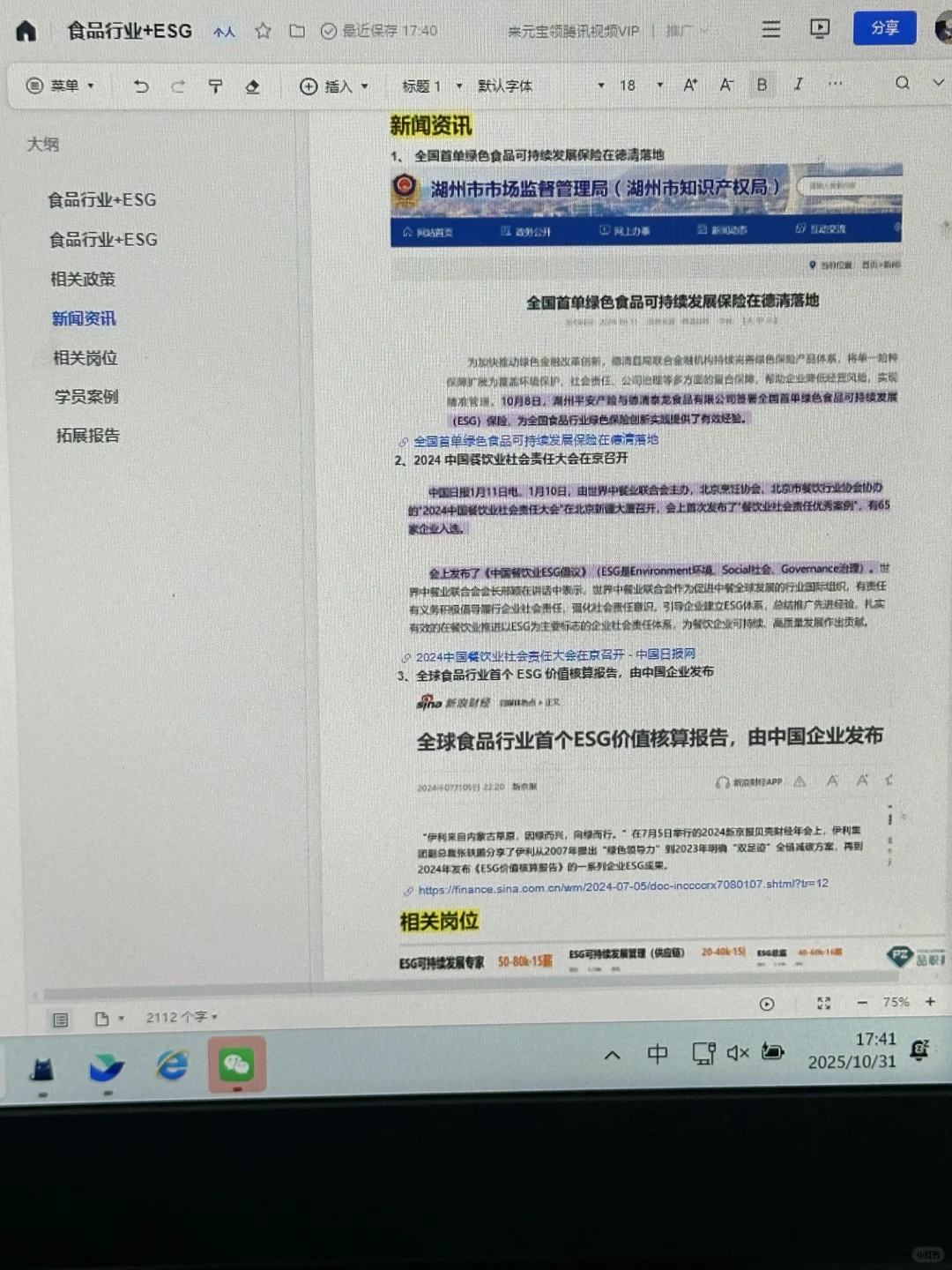The height and width of the screenshot is (1270, 952).
Task: Select the format painter icon
Action: pos(216,86)
